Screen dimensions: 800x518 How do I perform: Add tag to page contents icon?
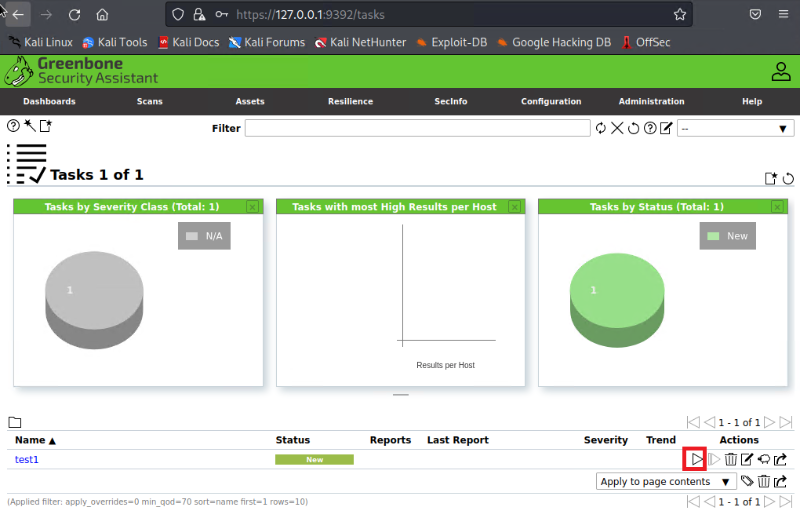click(x=747, y=481)
